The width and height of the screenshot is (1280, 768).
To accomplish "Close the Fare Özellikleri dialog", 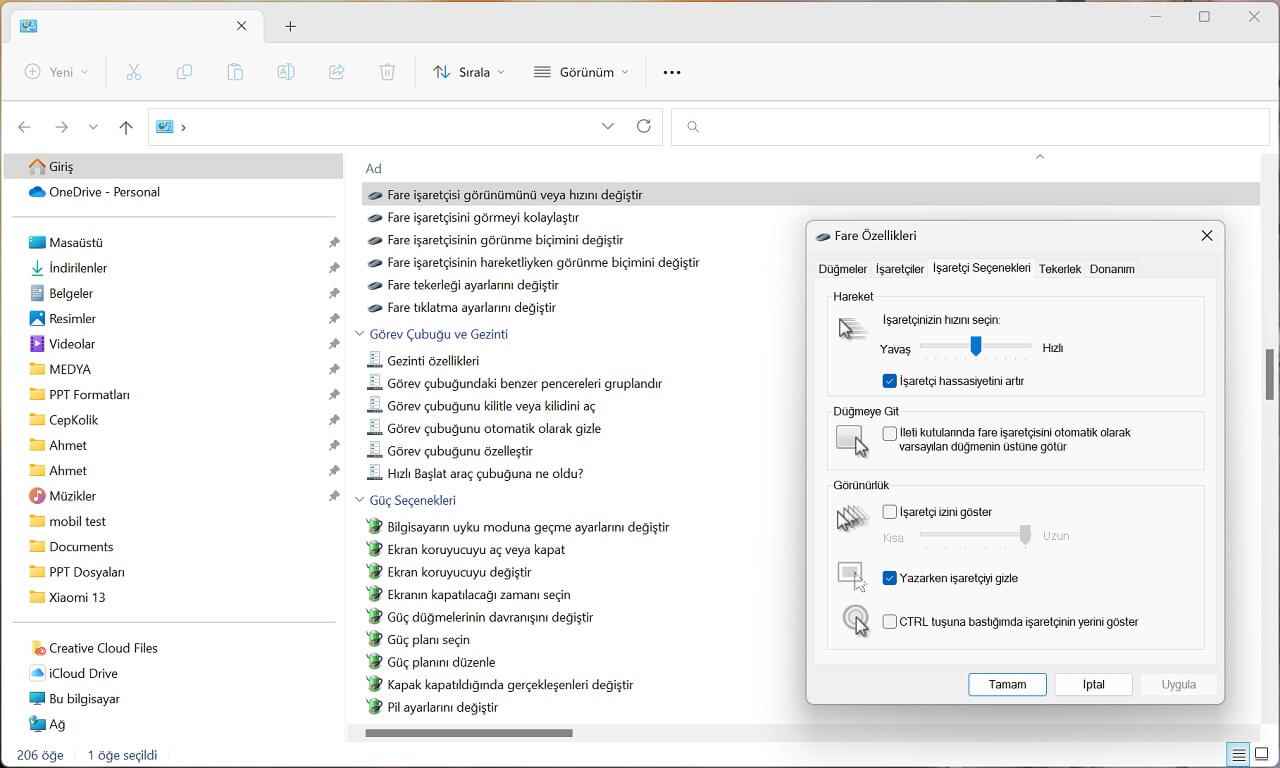I will click(x=1207, y=236).
